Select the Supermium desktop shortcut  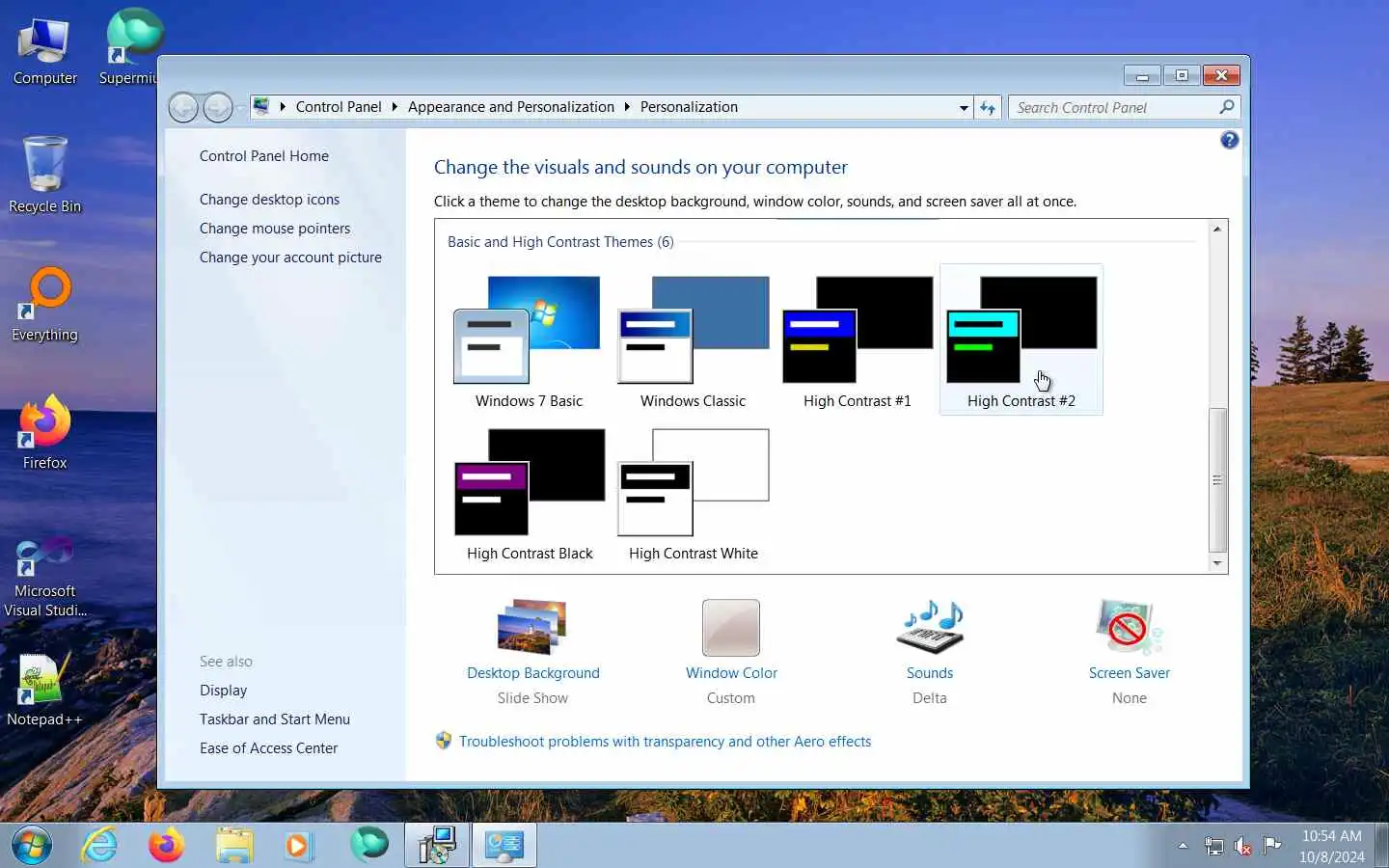click(x=130, y=46)
